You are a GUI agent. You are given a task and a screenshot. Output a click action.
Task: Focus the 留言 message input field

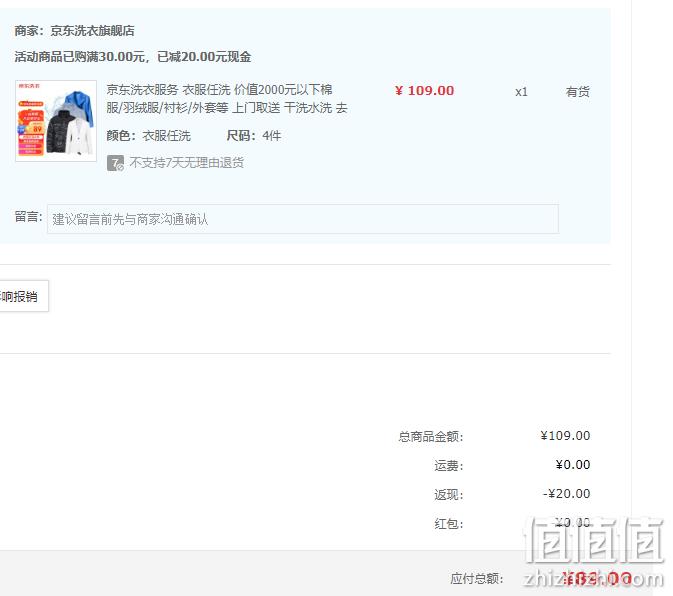[303, 219]
